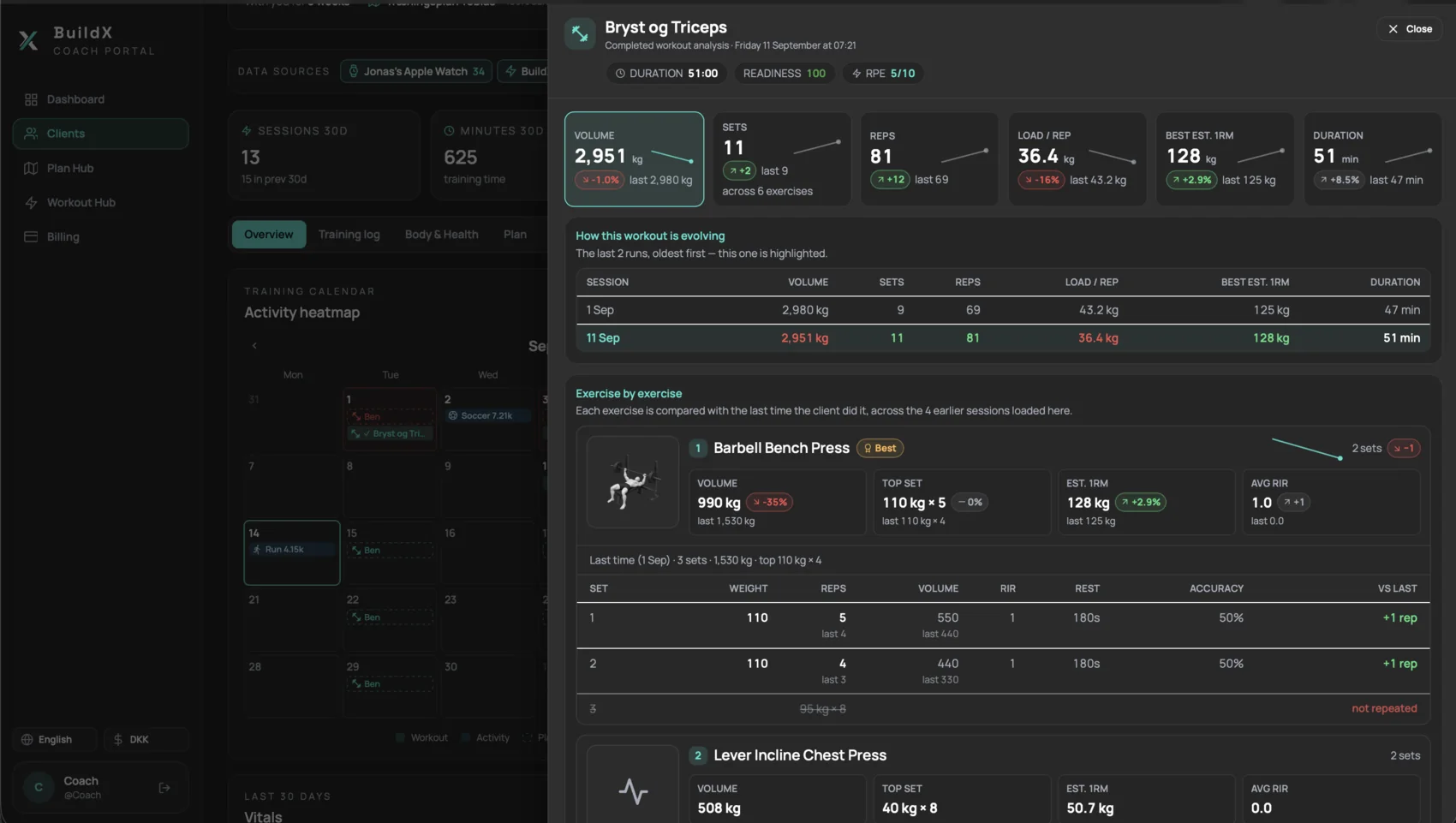Go to previous month in heatmap
Viewport: 1456px width, 823px height.
tap(254, 346)
